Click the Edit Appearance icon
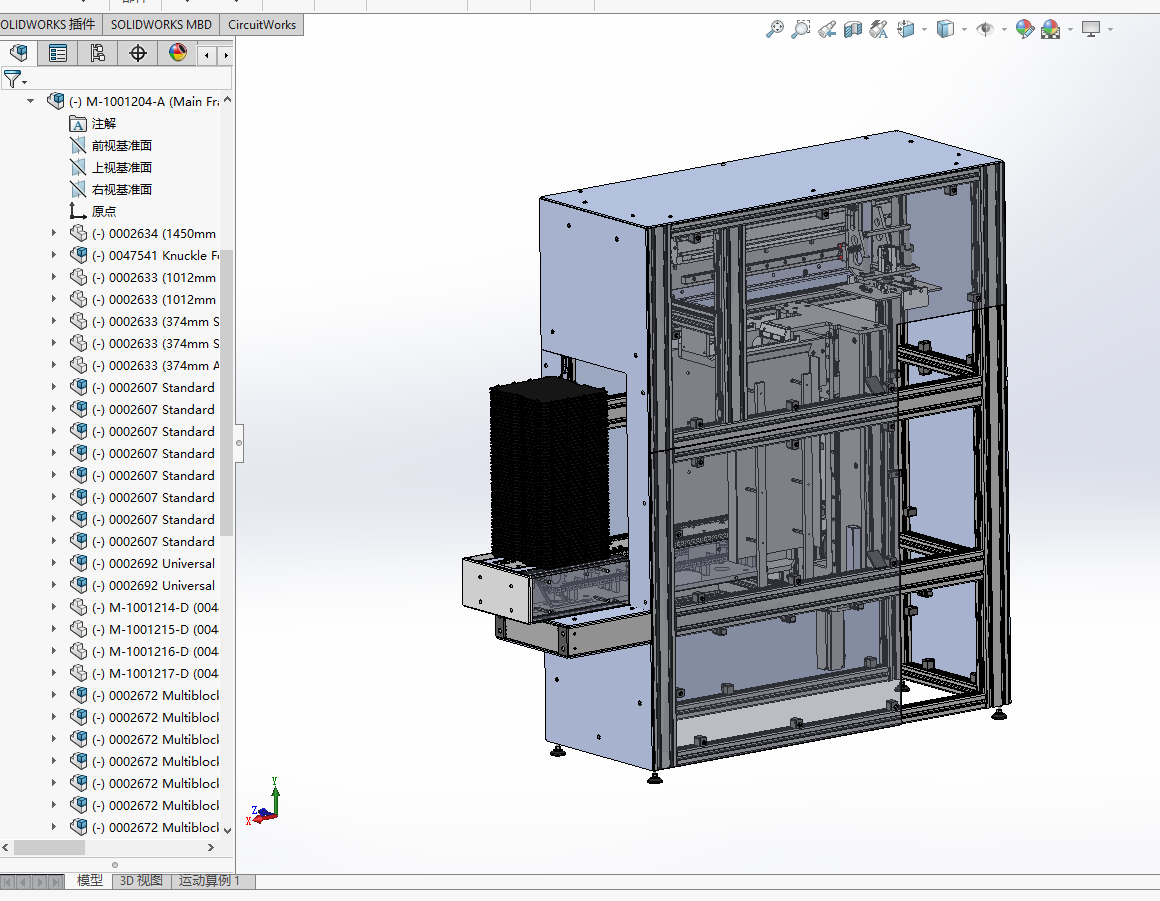Image resolution: width=1160 pixels, height=901 pixels. coord(1025,30)
